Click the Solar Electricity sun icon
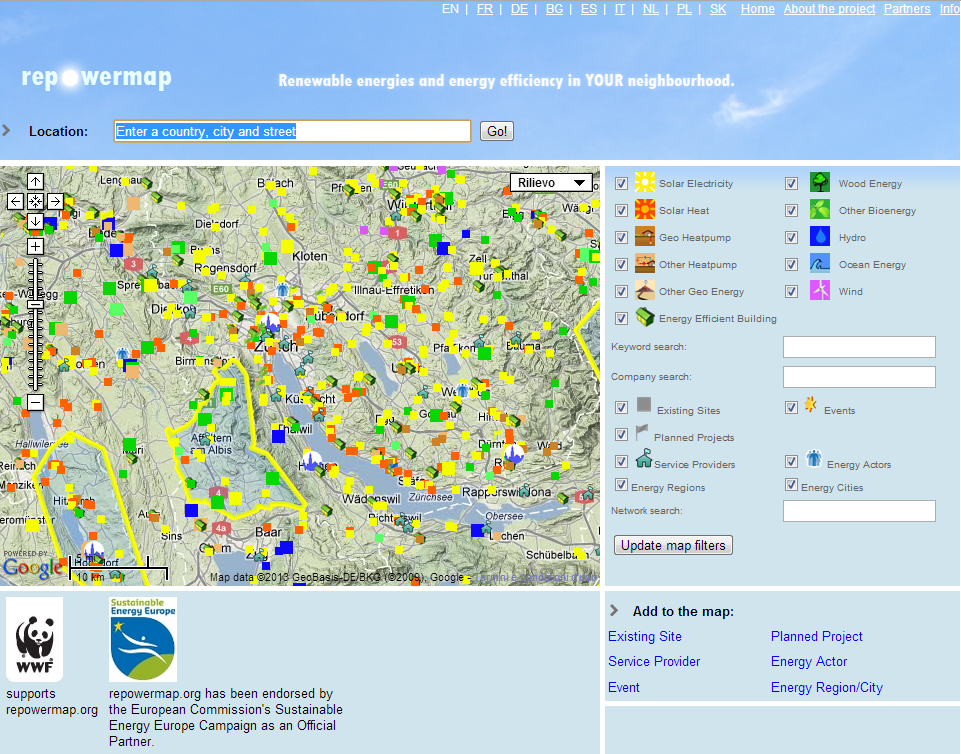The width and height of the screenshot is (961, 754). coord(645,182)
